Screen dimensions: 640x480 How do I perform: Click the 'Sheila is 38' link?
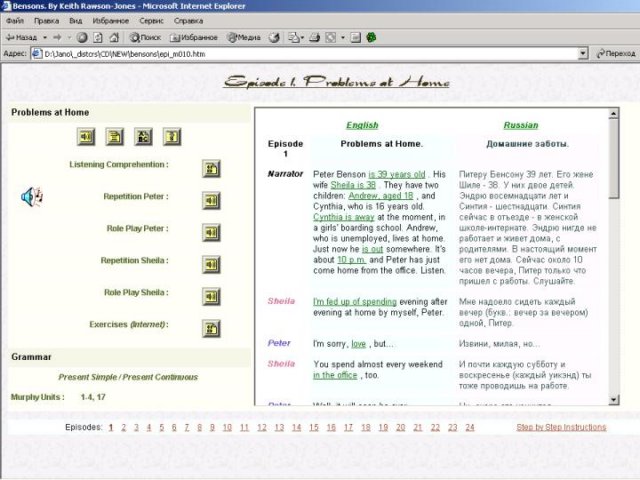click(x=353, y=185)
